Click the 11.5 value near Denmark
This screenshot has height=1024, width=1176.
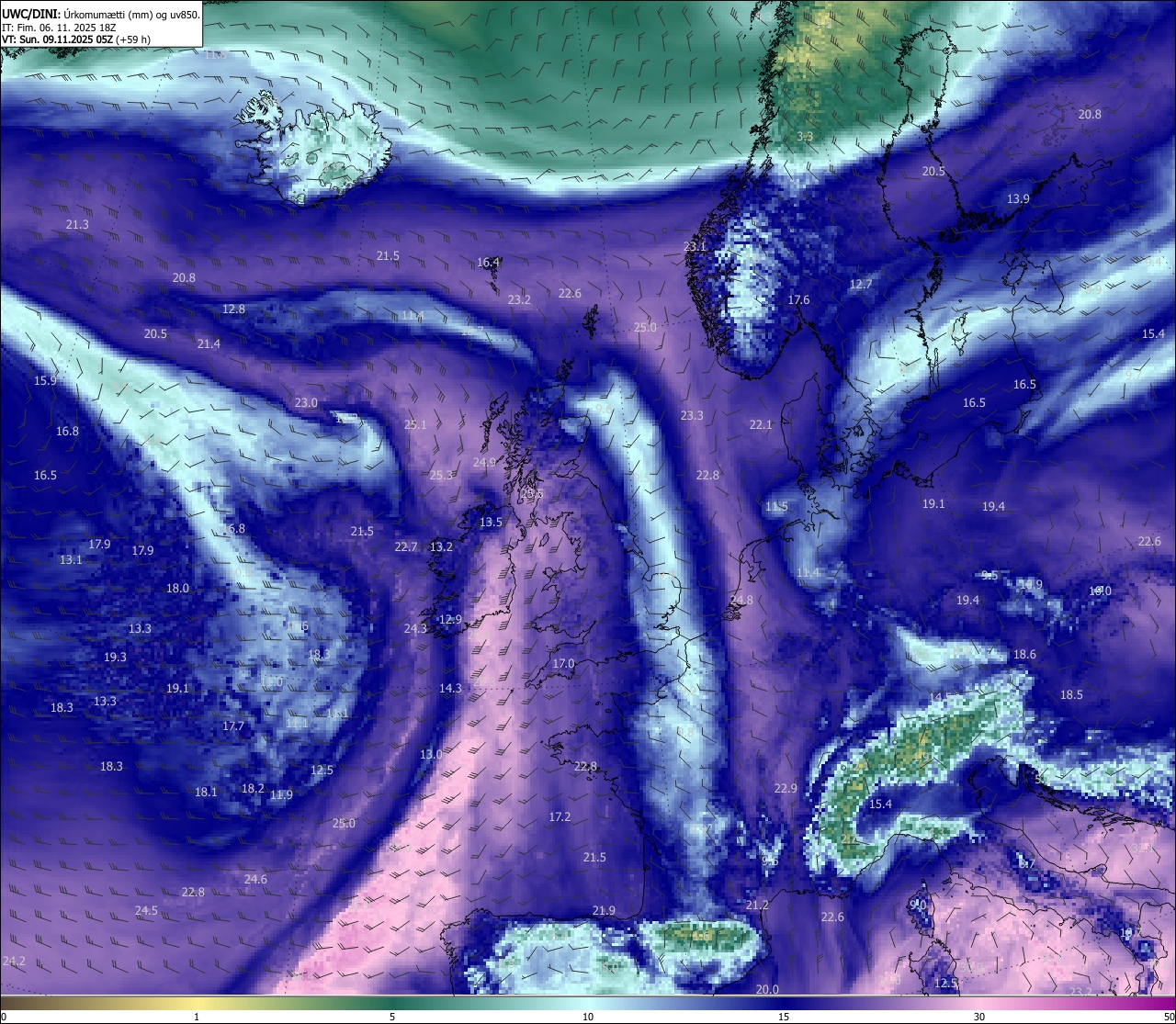pos(776,506)
